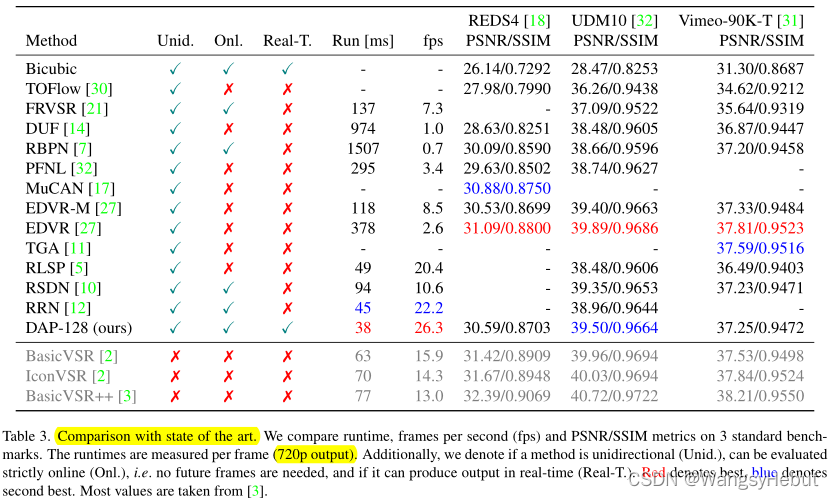Click reference [5] beside RLSP
834x499 pixels.
(79, 268)
